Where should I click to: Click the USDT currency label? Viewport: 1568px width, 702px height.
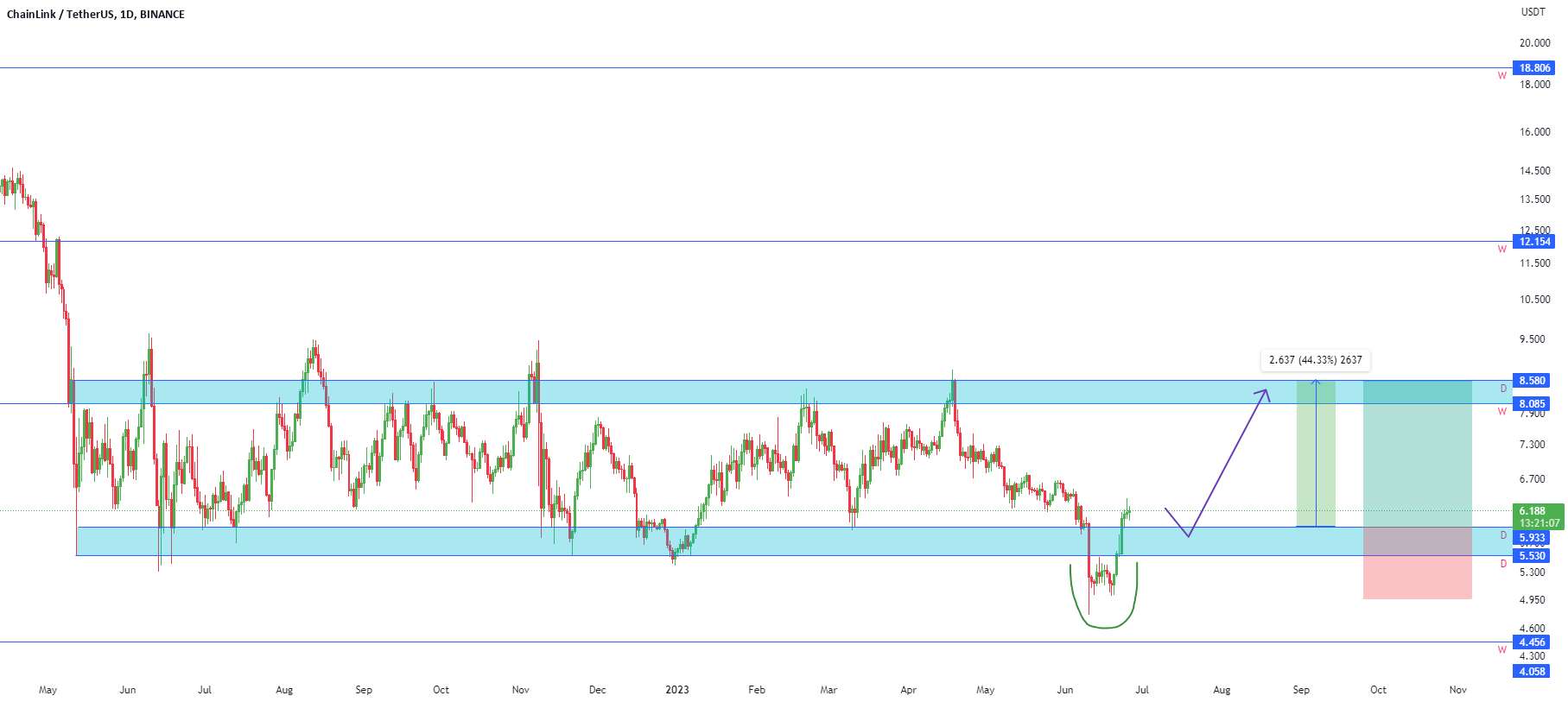1533,12
